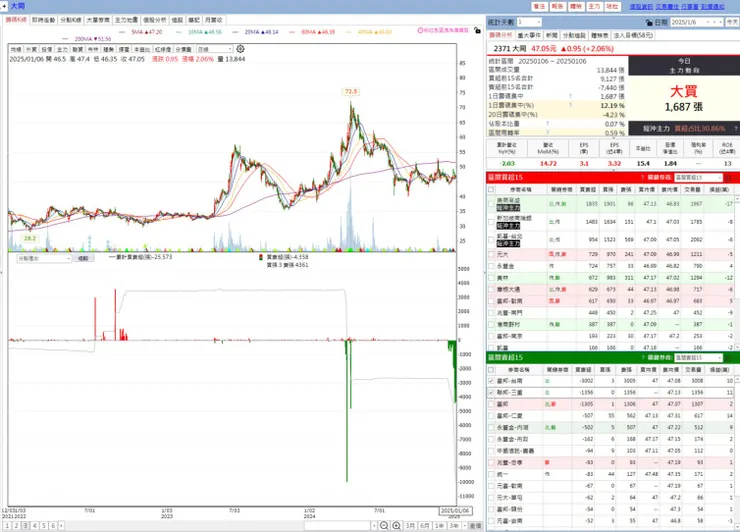Toggle the 本益比 chart overlay button
This screenshot has height=532, width=740.
(142, 49)
